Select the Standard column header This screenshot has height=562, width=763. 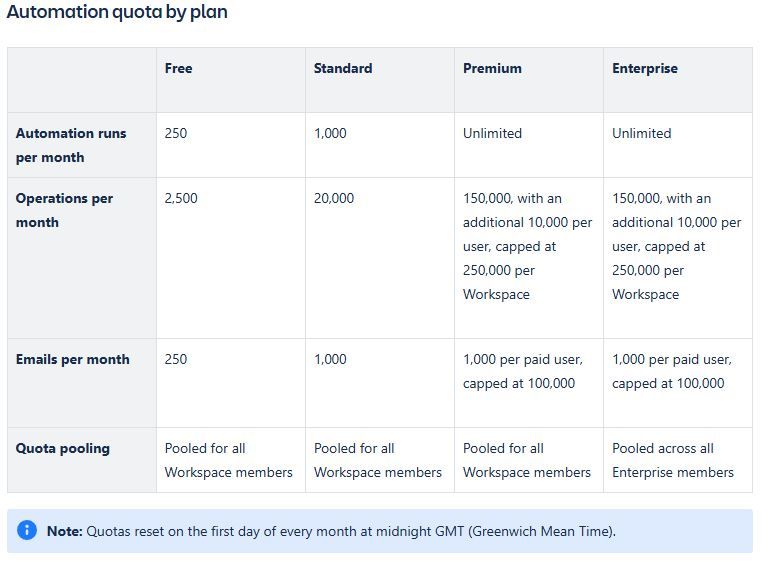(x=343, y=68)
